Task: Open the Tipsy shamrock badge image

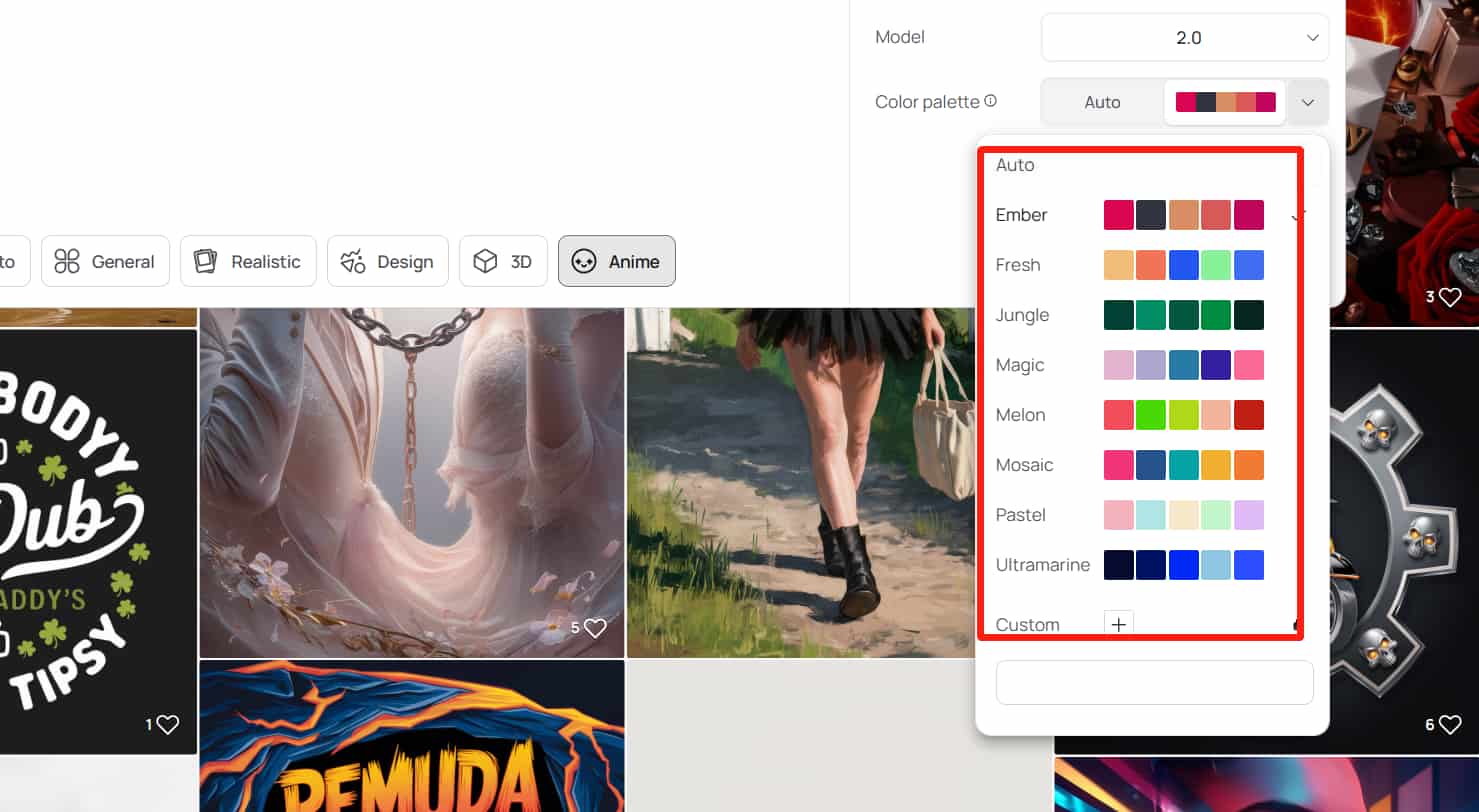Action: (98, 541)
